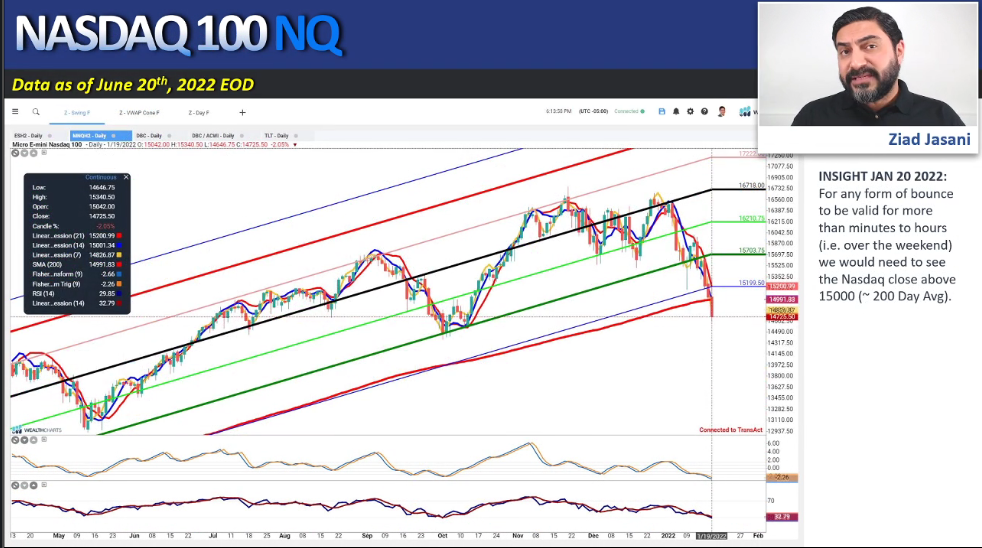This screenshot has height=548, width=982.
Task: Click blue swatch of Linear Regression (14) 15001.34
Action: pos(119,246)
